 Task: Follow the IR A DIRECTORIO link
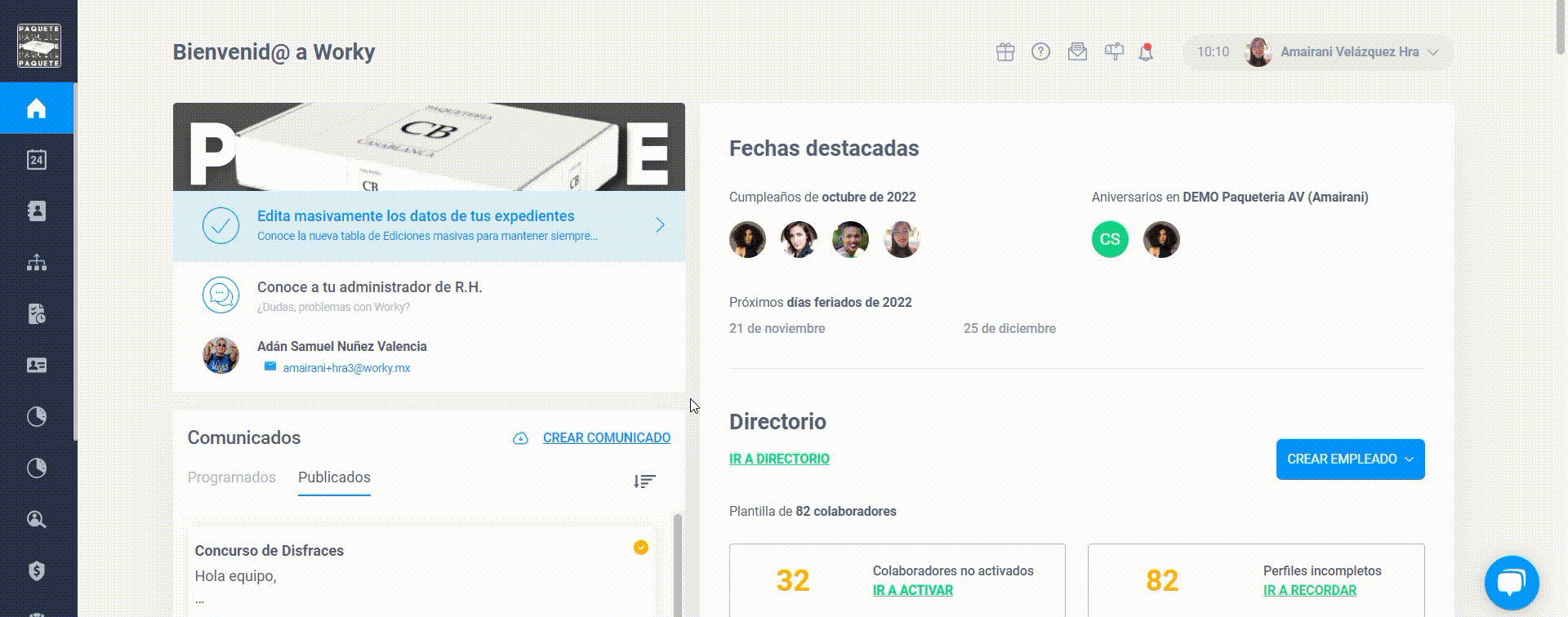pos(779,459)
